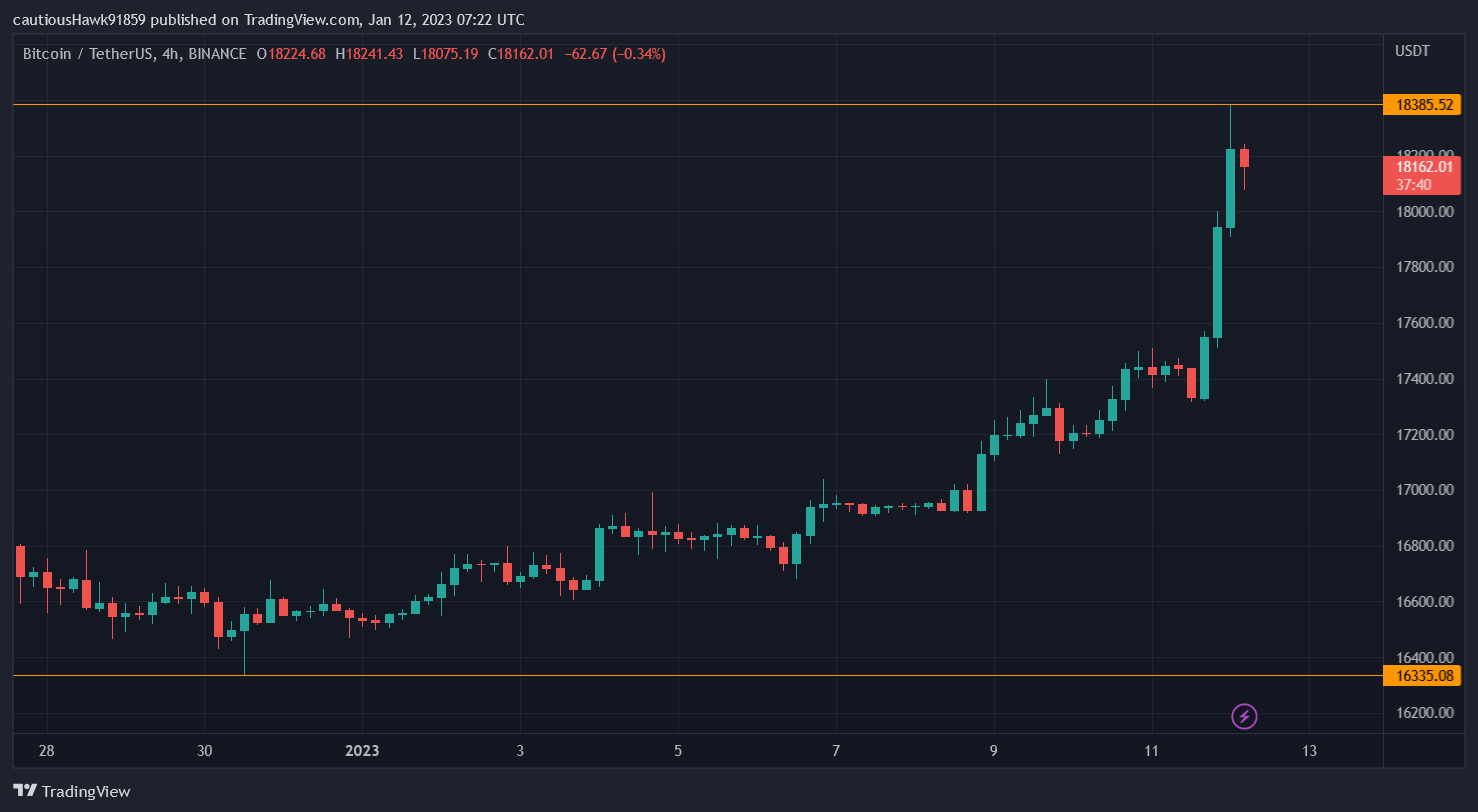
Task: Click the open price value O18224.68
Action: click(291, 55)
